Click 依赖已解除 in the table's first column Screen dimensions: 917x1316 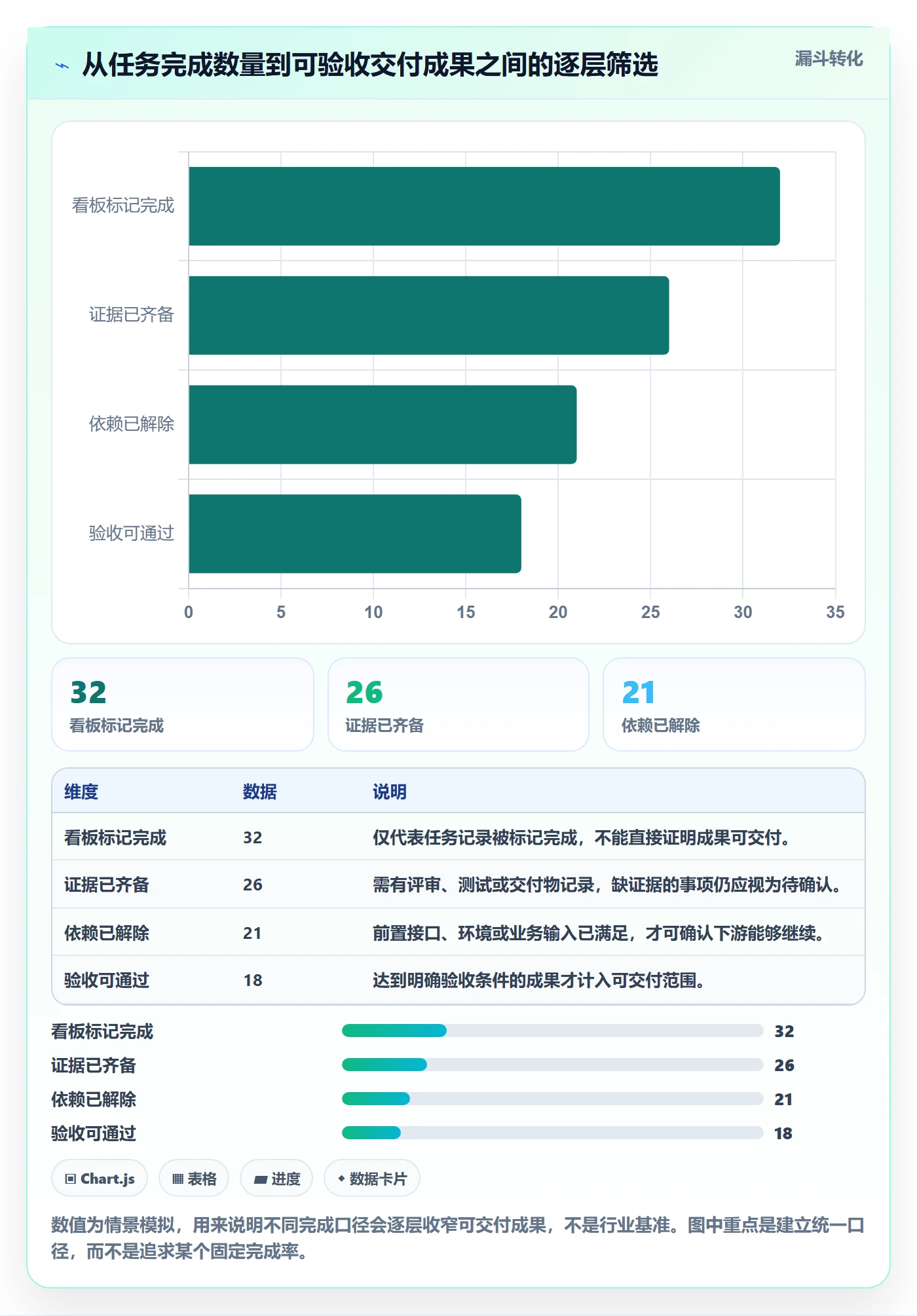(x=107, y=933)
